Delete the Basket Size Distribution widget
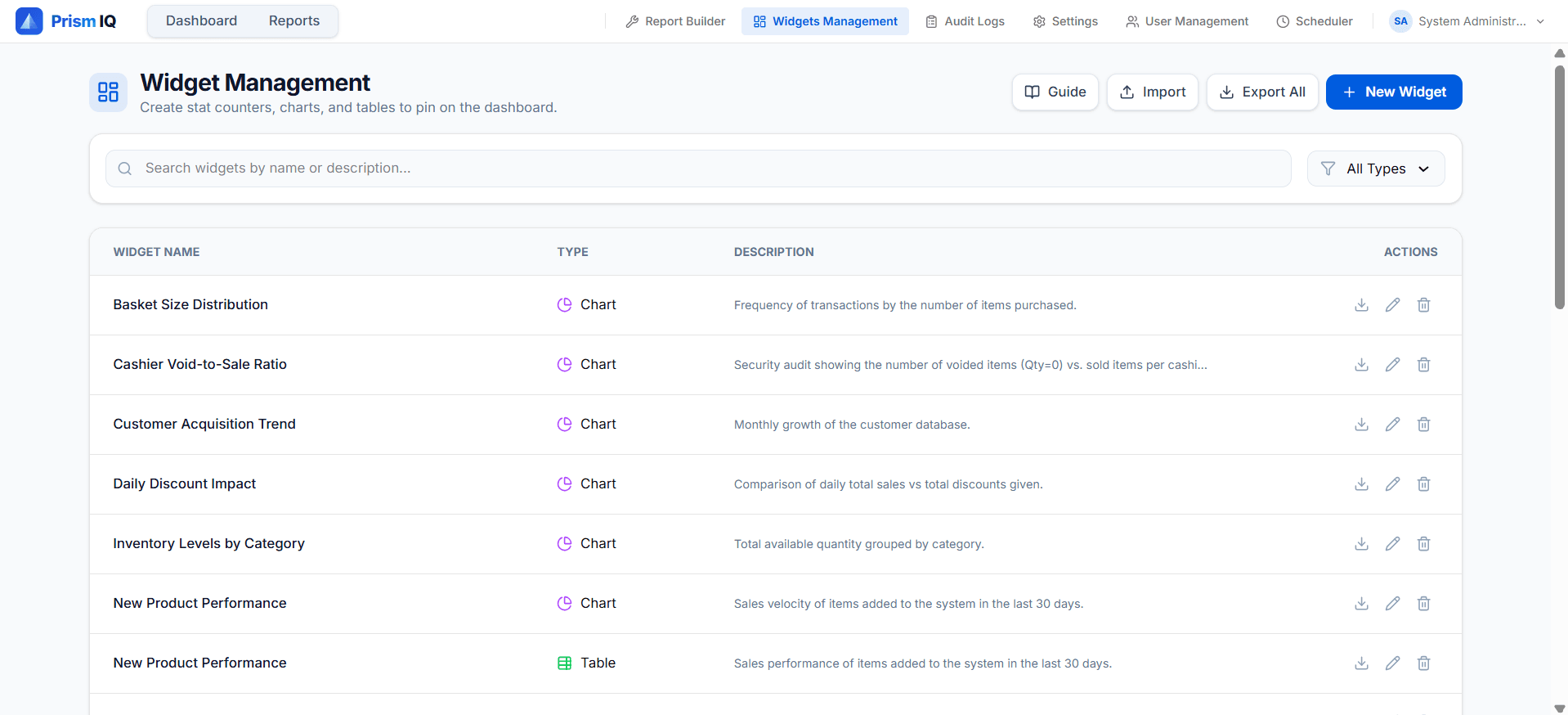This screenshot has width=1568, height=715. [1423, 305]
